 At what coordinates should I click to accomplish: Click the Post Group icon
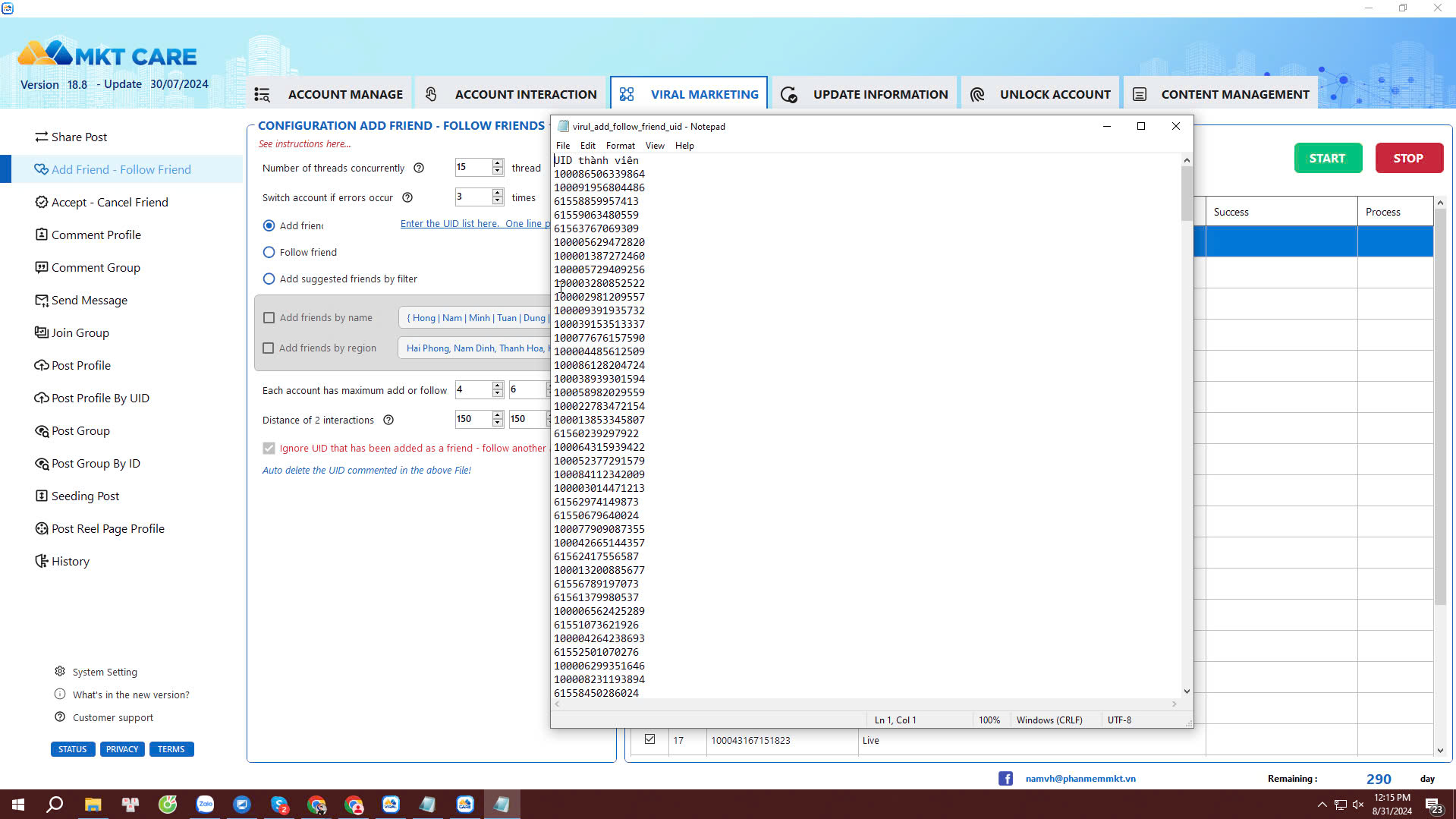[42, 430]
